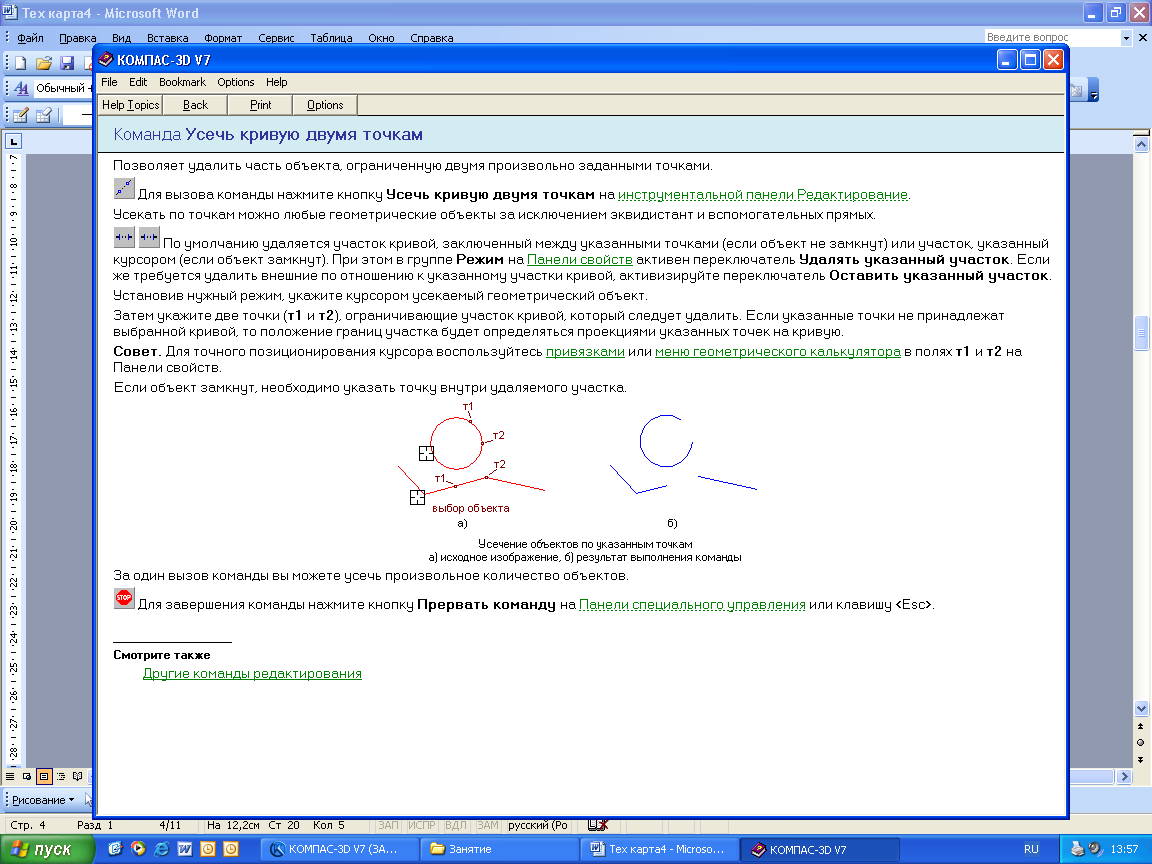
Task: Click Word vertical scrollbar thumb
Action: click(x=1141, y=334)
